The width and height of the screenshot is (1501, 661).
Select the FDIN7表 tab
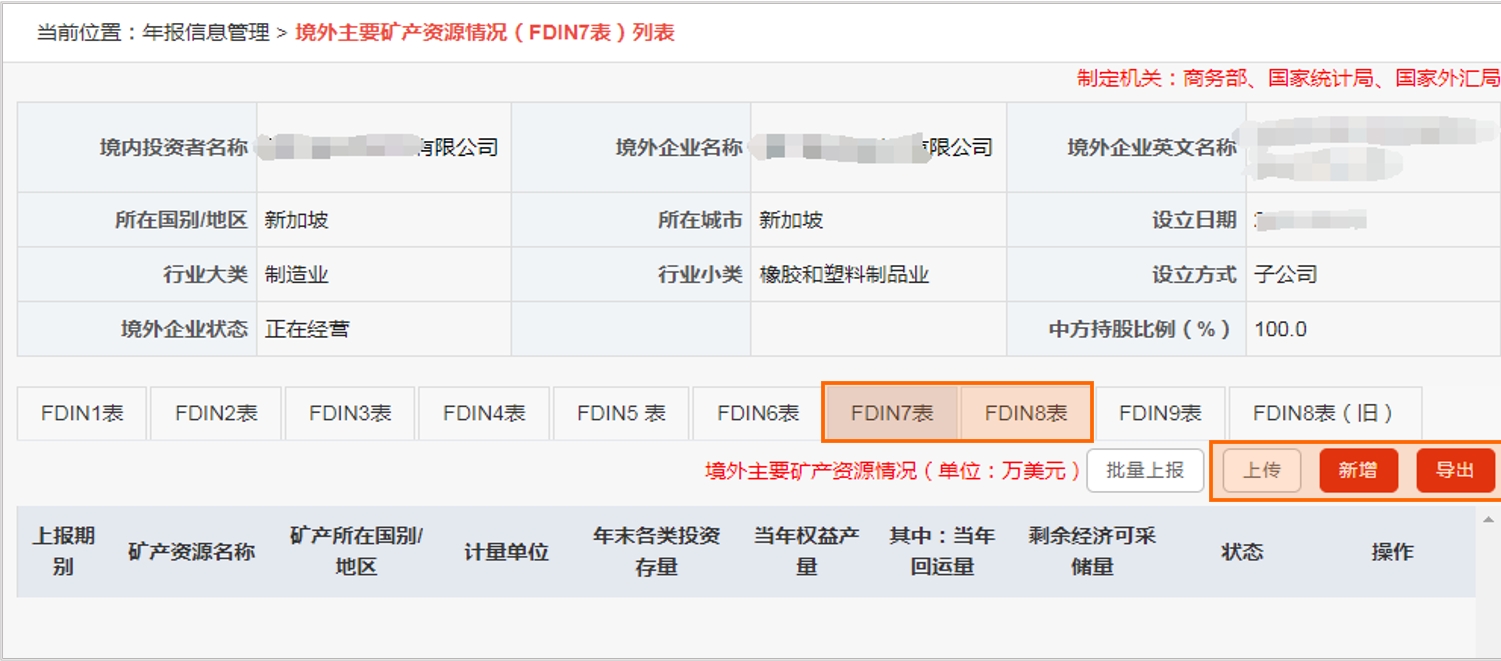890,412
